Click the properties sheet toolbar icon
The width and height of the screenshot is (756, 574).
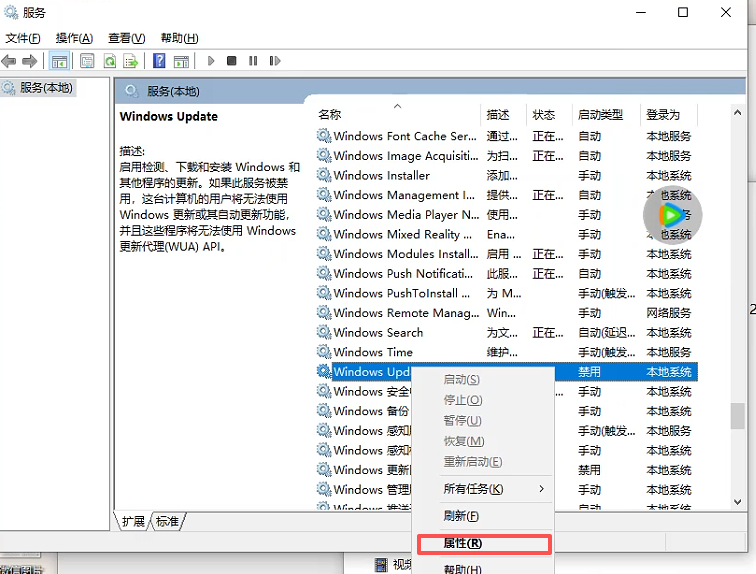pyautogui.click(x=87, y=61)
